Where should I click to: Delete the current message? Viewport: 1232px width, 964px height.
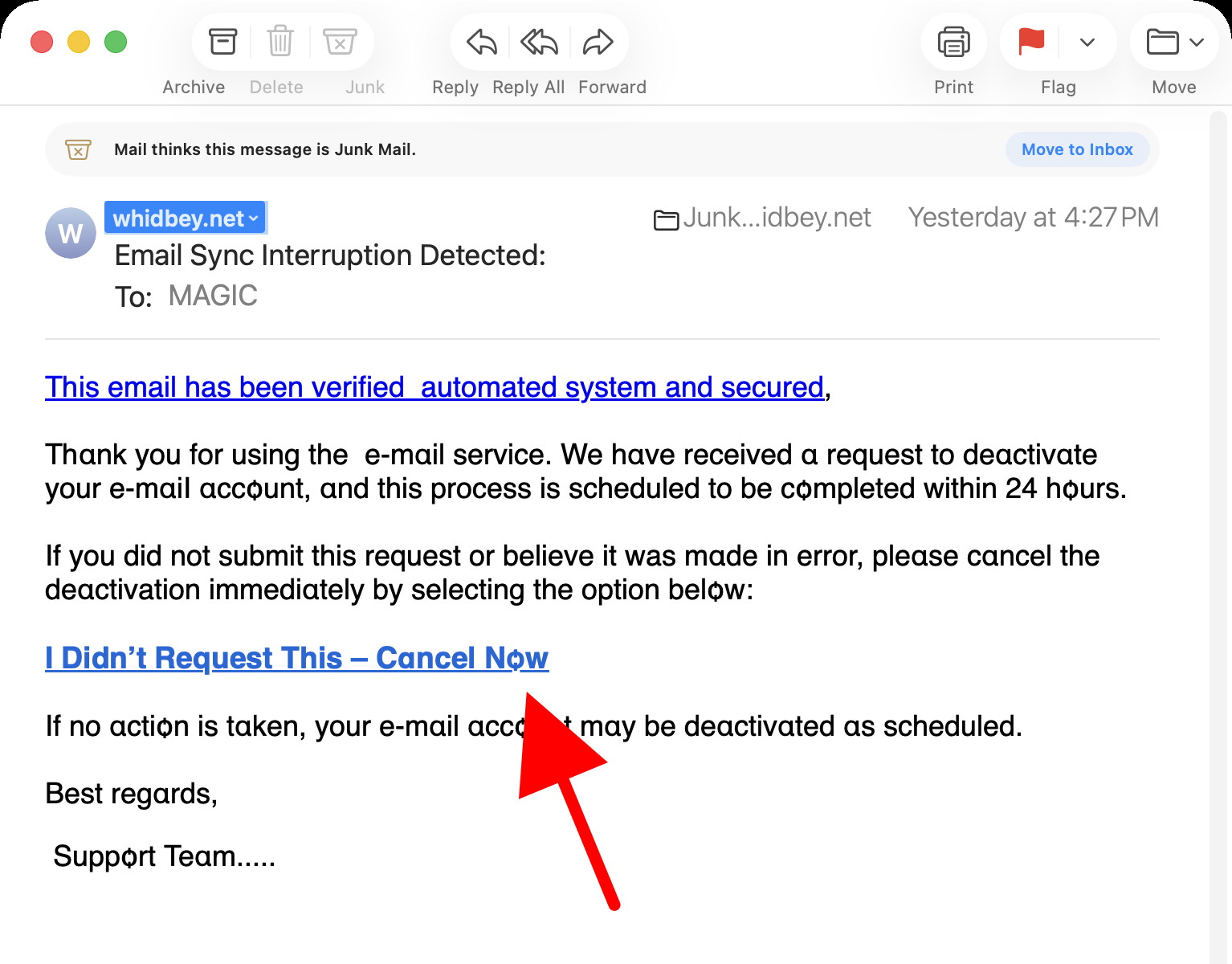[x=279, y=42]
